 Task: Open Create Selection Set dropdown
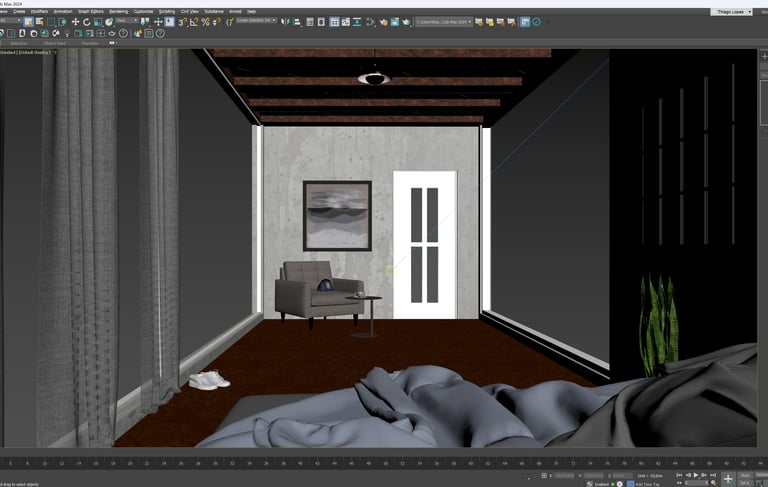(x=256, y=20)
